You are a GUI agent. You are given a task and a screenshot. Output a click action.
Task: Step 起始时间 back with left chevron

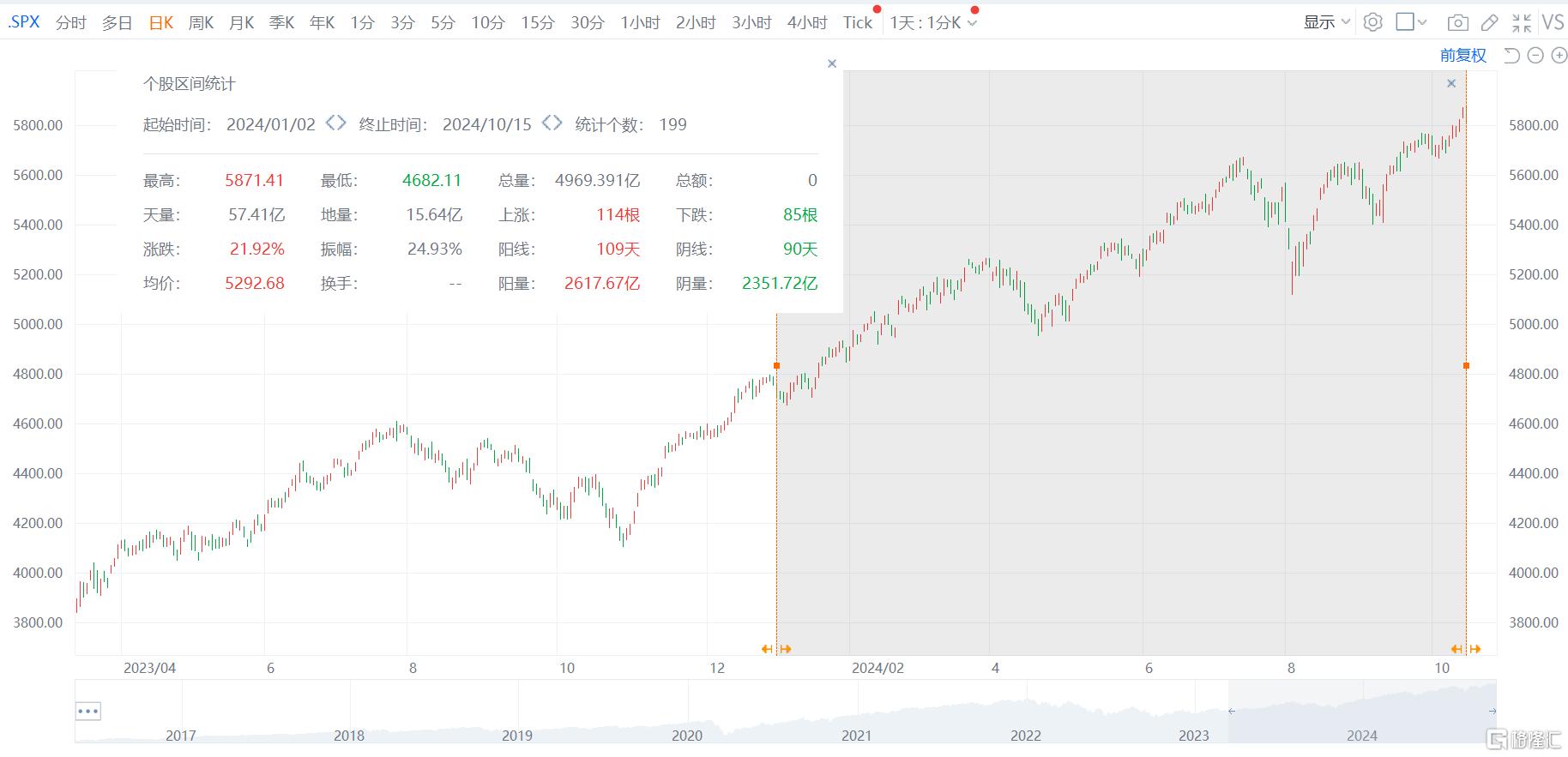pyautogui.click(x=330, y=123)
